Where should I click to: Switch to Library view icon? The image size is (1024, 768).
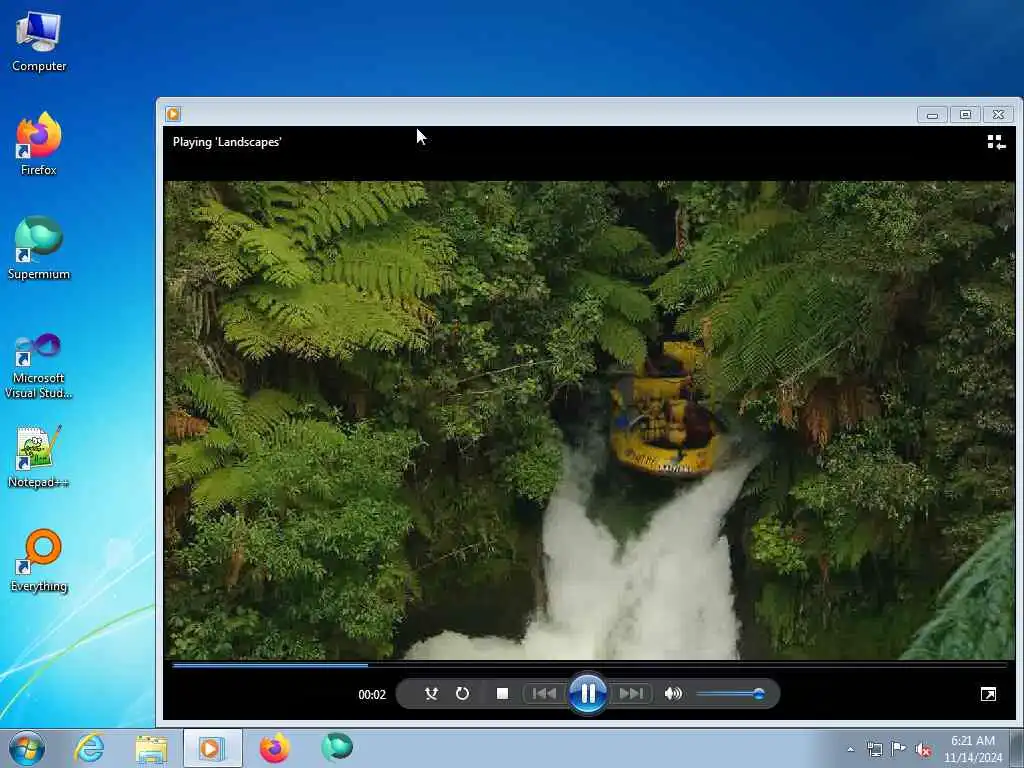996,142
